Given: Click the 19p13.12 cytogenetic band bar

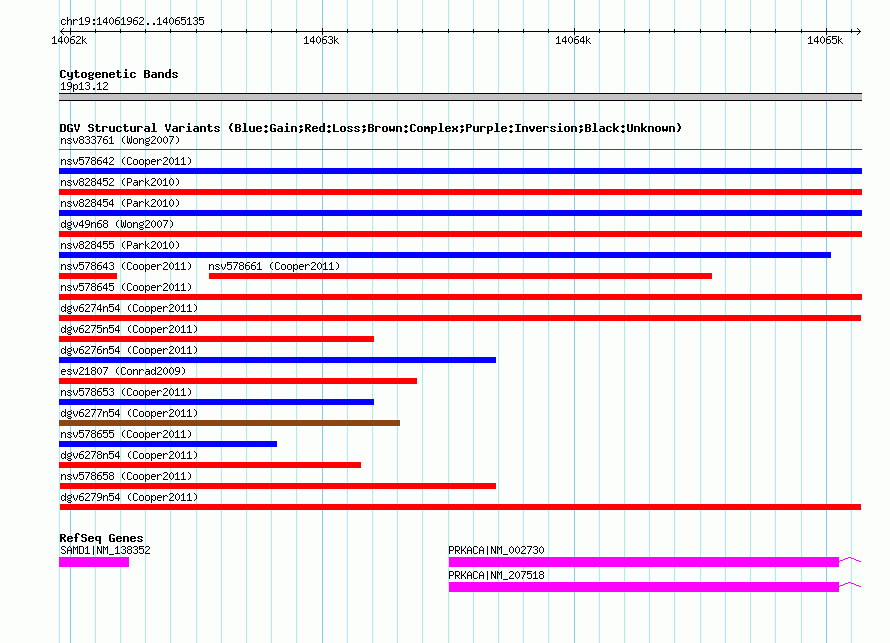Looking at the screenshot, I should pos(460,97).
